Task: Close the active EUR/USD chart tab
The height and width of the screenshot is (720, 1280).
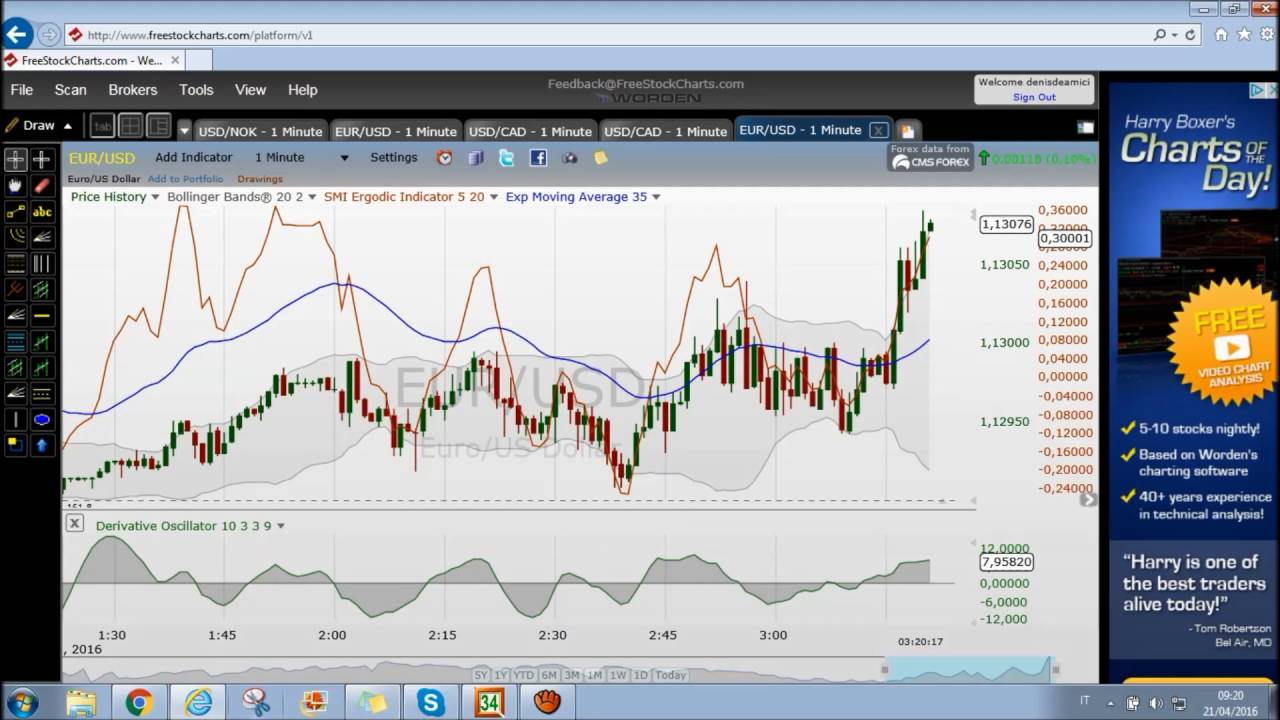Action: [x=878, y=130]
